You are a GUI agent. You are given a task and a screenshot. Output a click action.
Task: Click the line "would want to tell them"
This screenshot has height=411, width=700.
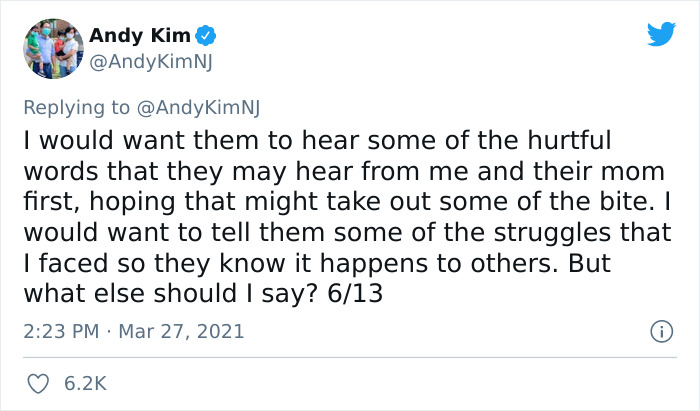coord(347,232)
